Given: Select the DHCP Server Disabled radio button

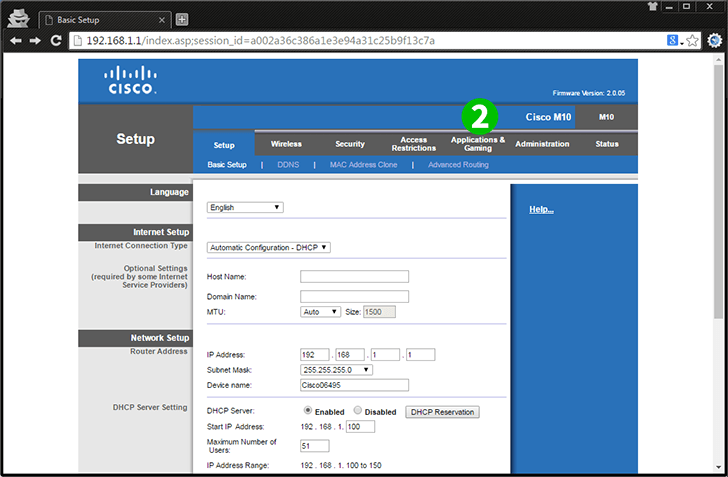Looking at the screenshot, I should pyautogui.click(x=358, y=410).
